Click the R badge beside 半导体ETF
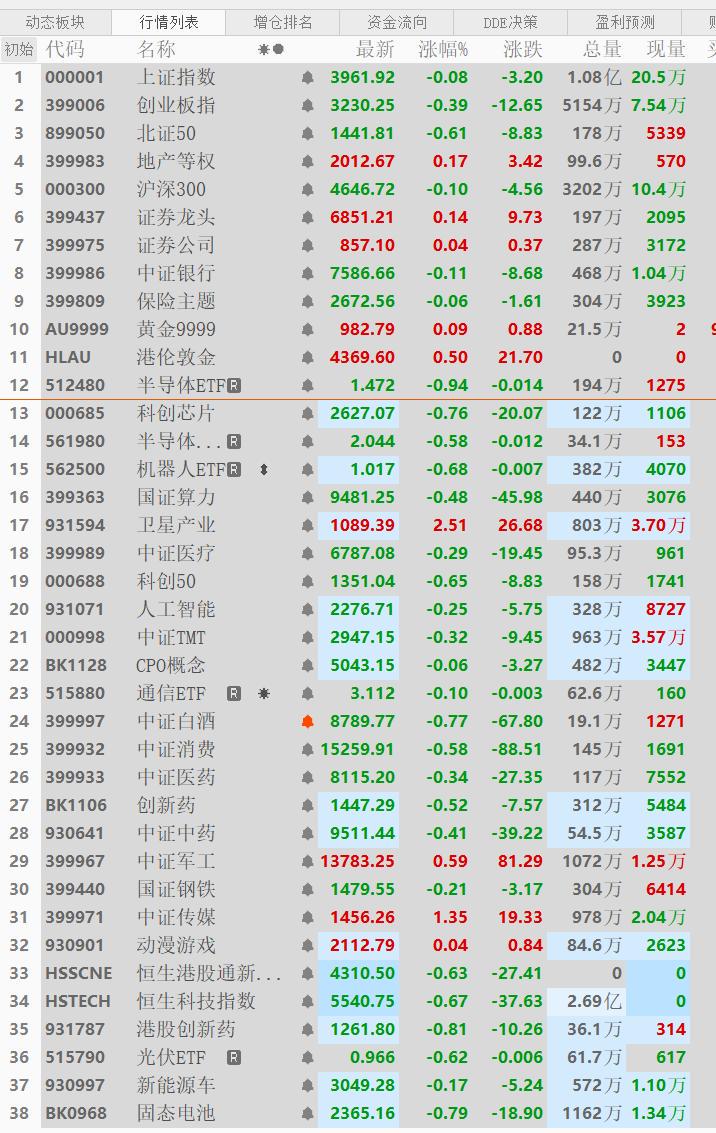 pyautogui.click(x=234, y=385)
